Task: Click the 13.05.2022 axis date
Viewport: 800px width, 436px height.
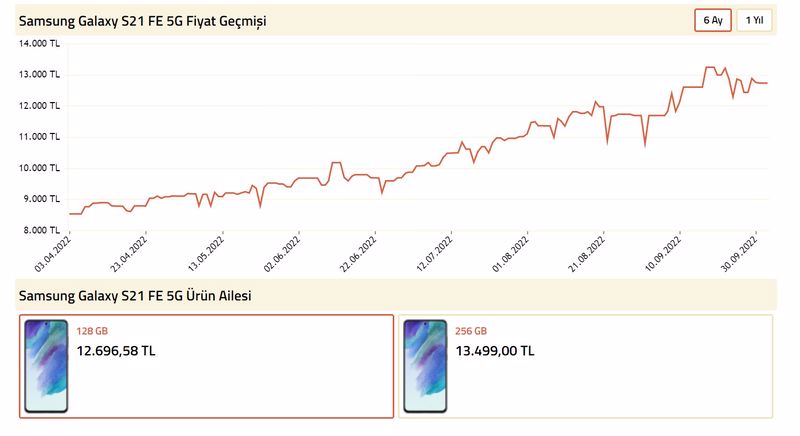Action: coord(206,254)
